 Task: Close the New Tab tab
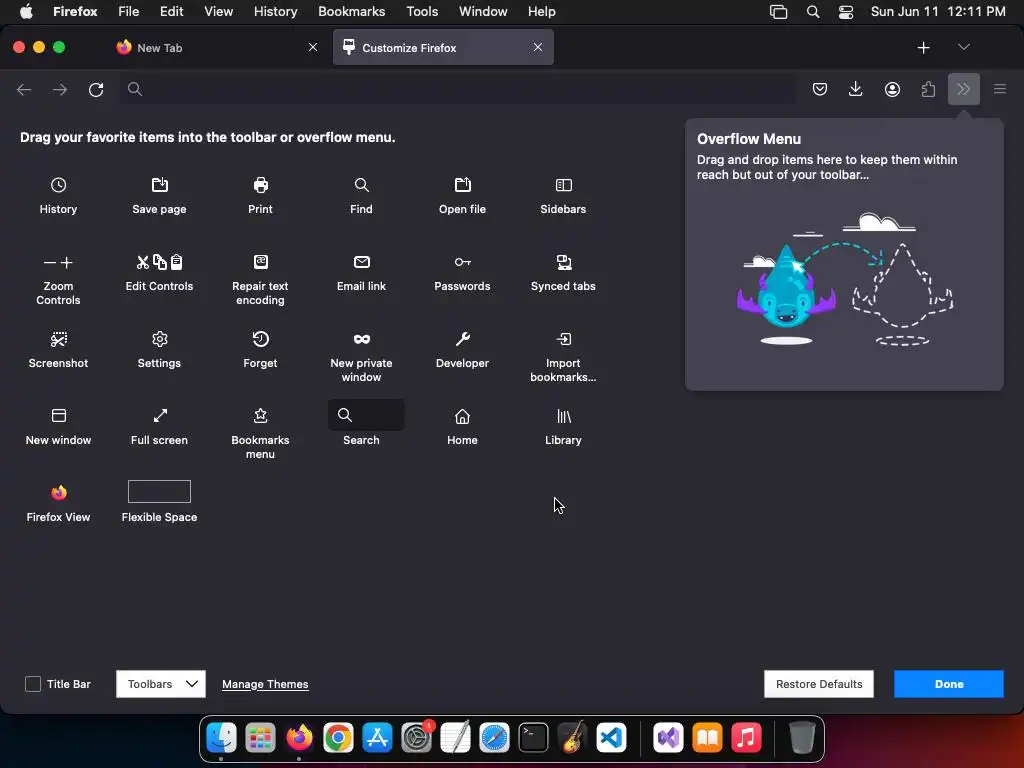point(313,47)
